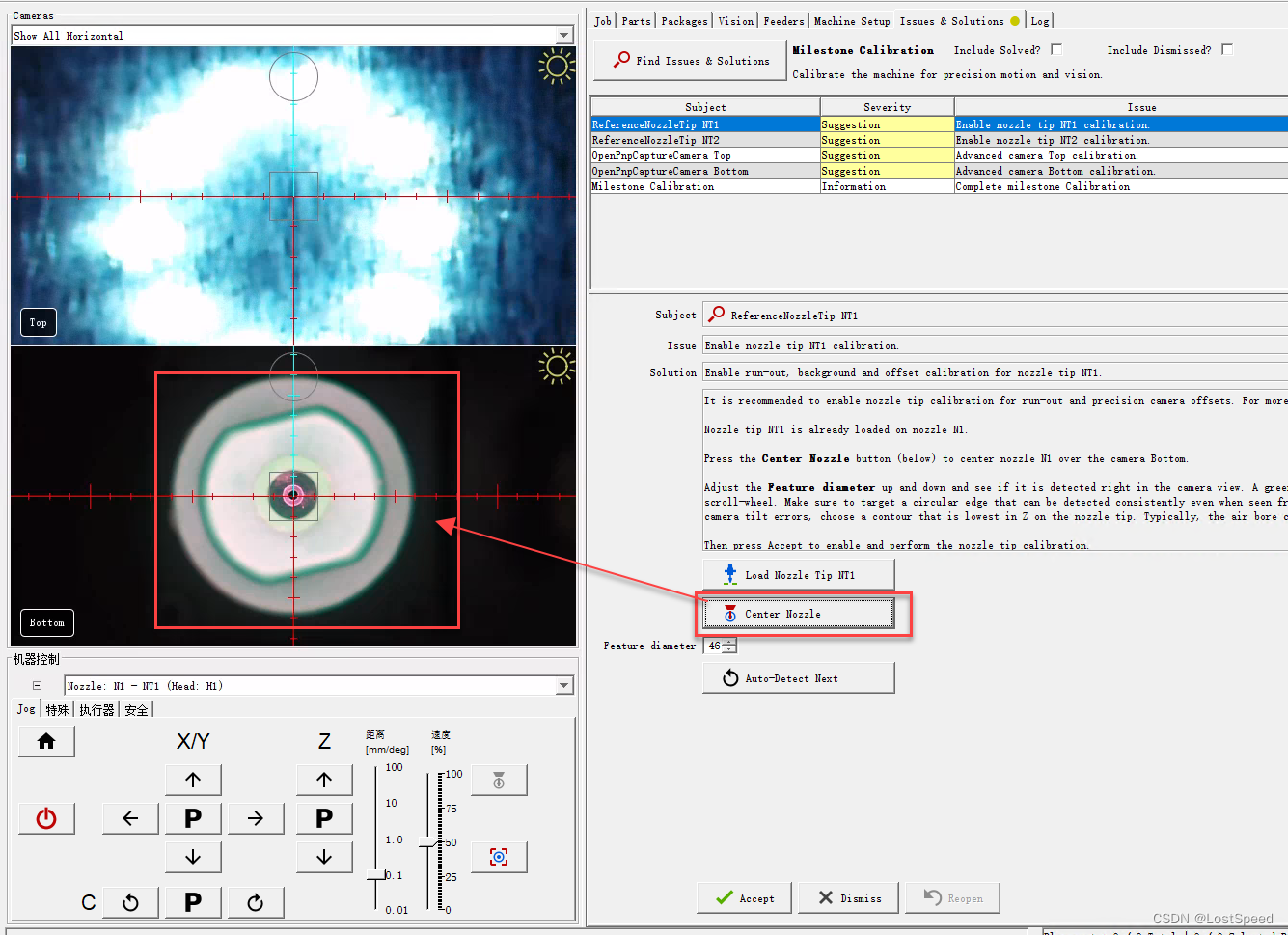The image size is (1288, 935).
Task: Jog X axis right arrow
Action: click(x=256, y=818)
